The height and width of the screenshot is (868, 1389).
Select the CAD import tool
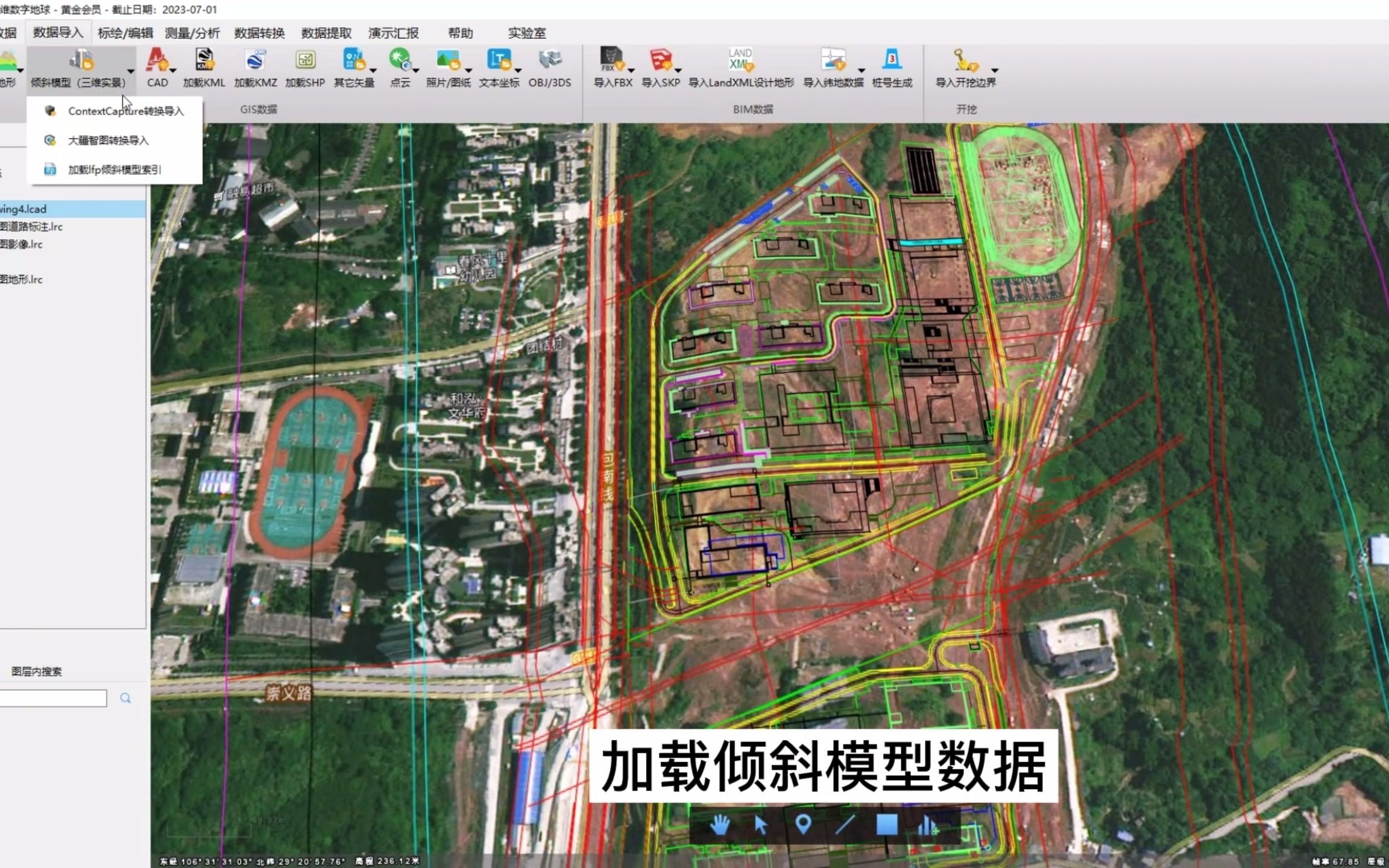click(x=157, y=68)
